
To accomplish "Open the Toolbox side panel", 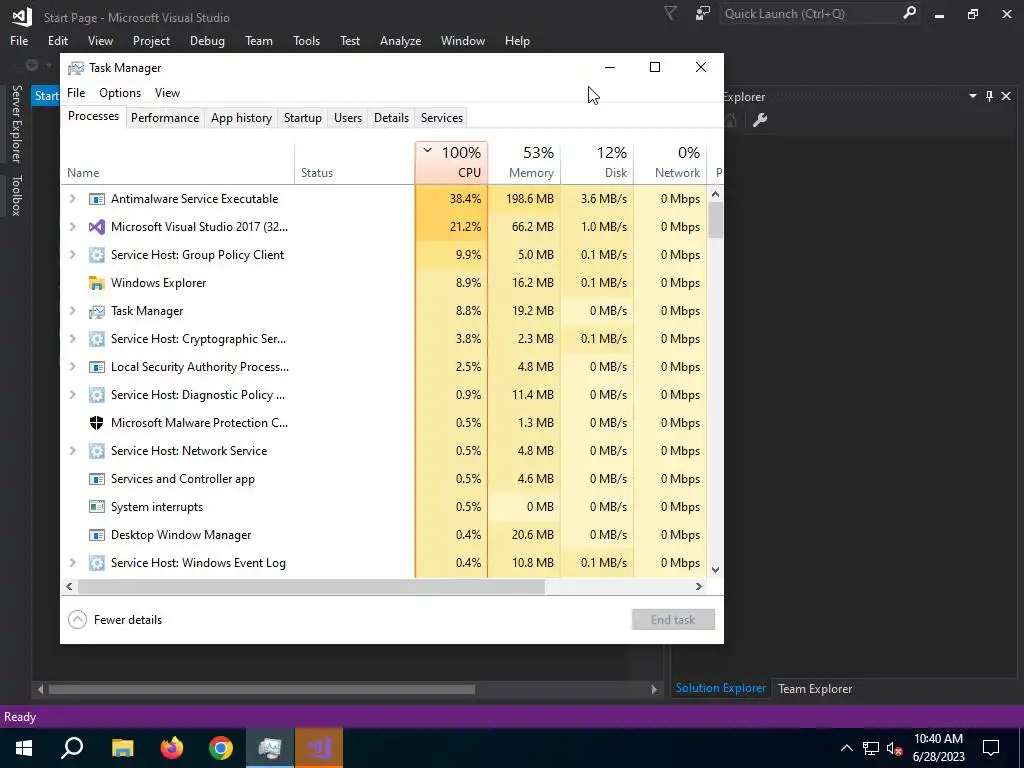I will 16,195.
